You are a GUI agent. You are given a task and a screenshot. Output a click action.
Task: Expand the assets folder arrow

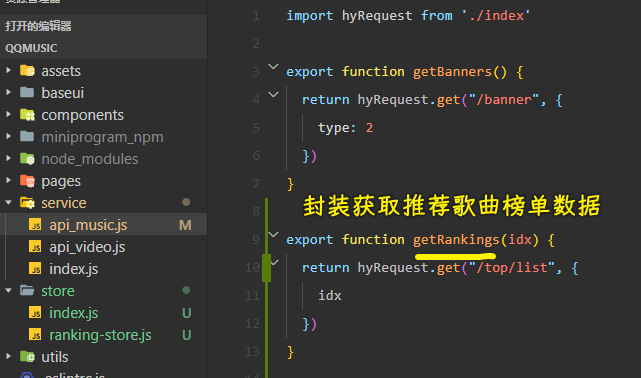click(x=8, y=70)
